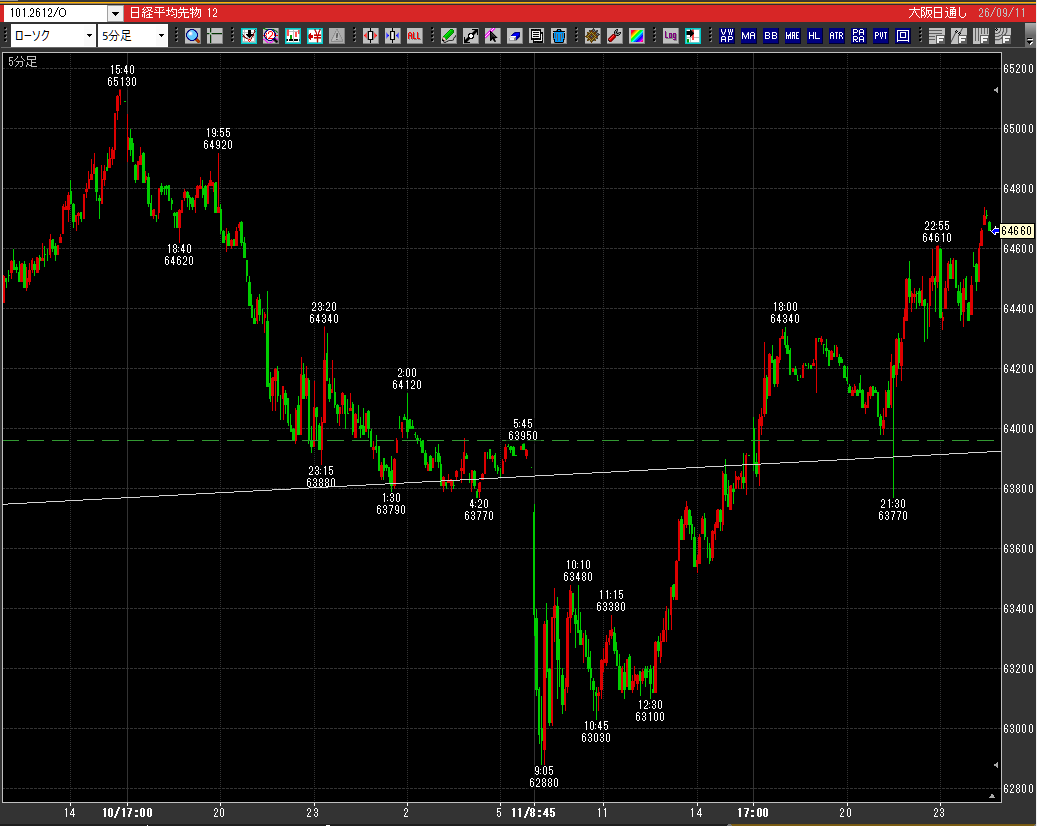Screen dimensions: 1037x826
Task: Click the Fibonacci arc icon
Action: (1002, 36)
